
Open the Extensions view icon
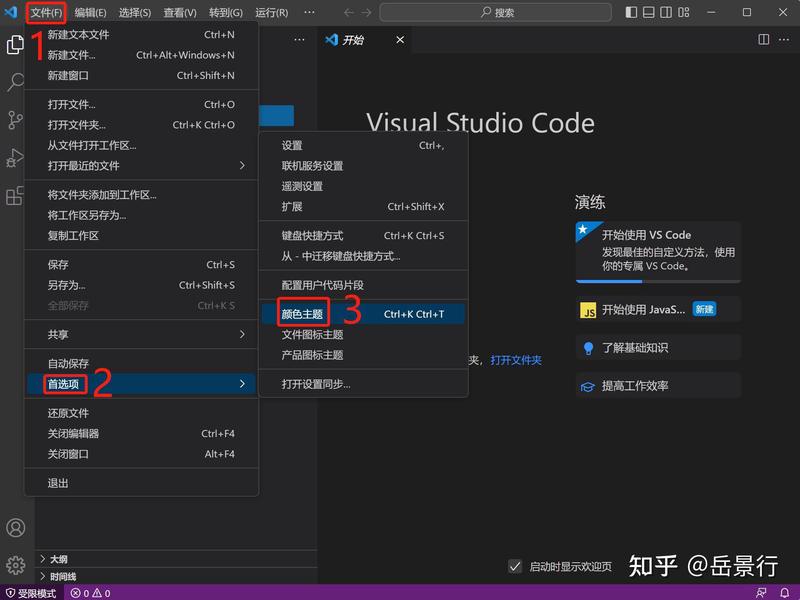tap(15, 195)
